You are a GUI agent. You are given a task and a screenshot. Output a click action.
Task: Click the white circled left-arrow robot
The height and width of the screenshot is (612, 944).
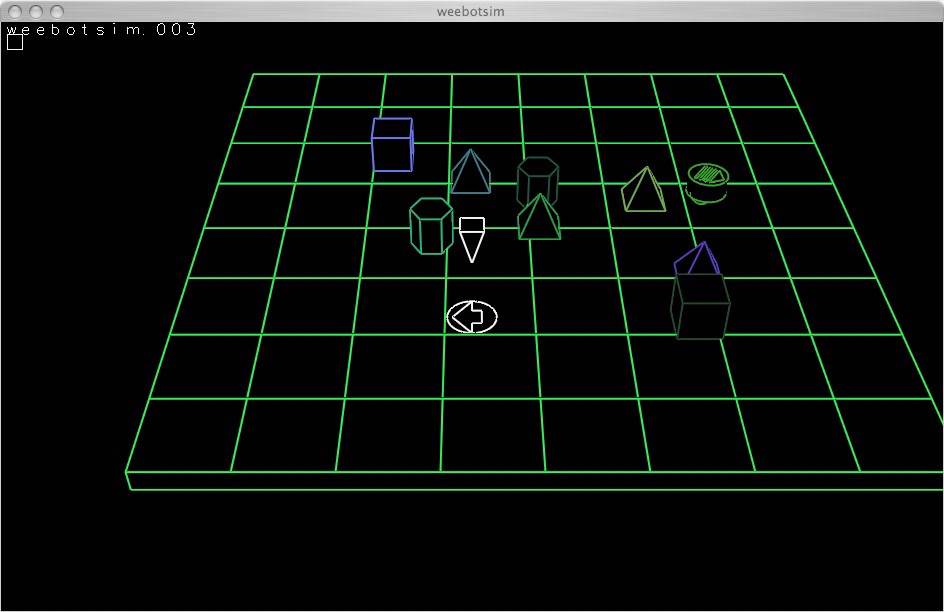point(472,317)
